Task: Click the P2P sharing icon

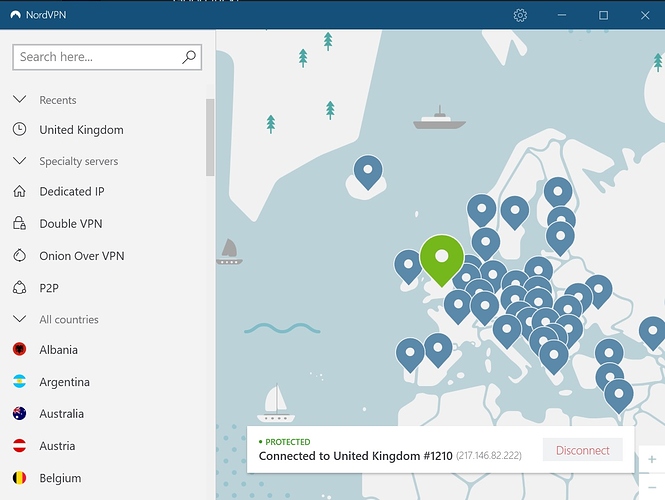Action: pos(20,288)
